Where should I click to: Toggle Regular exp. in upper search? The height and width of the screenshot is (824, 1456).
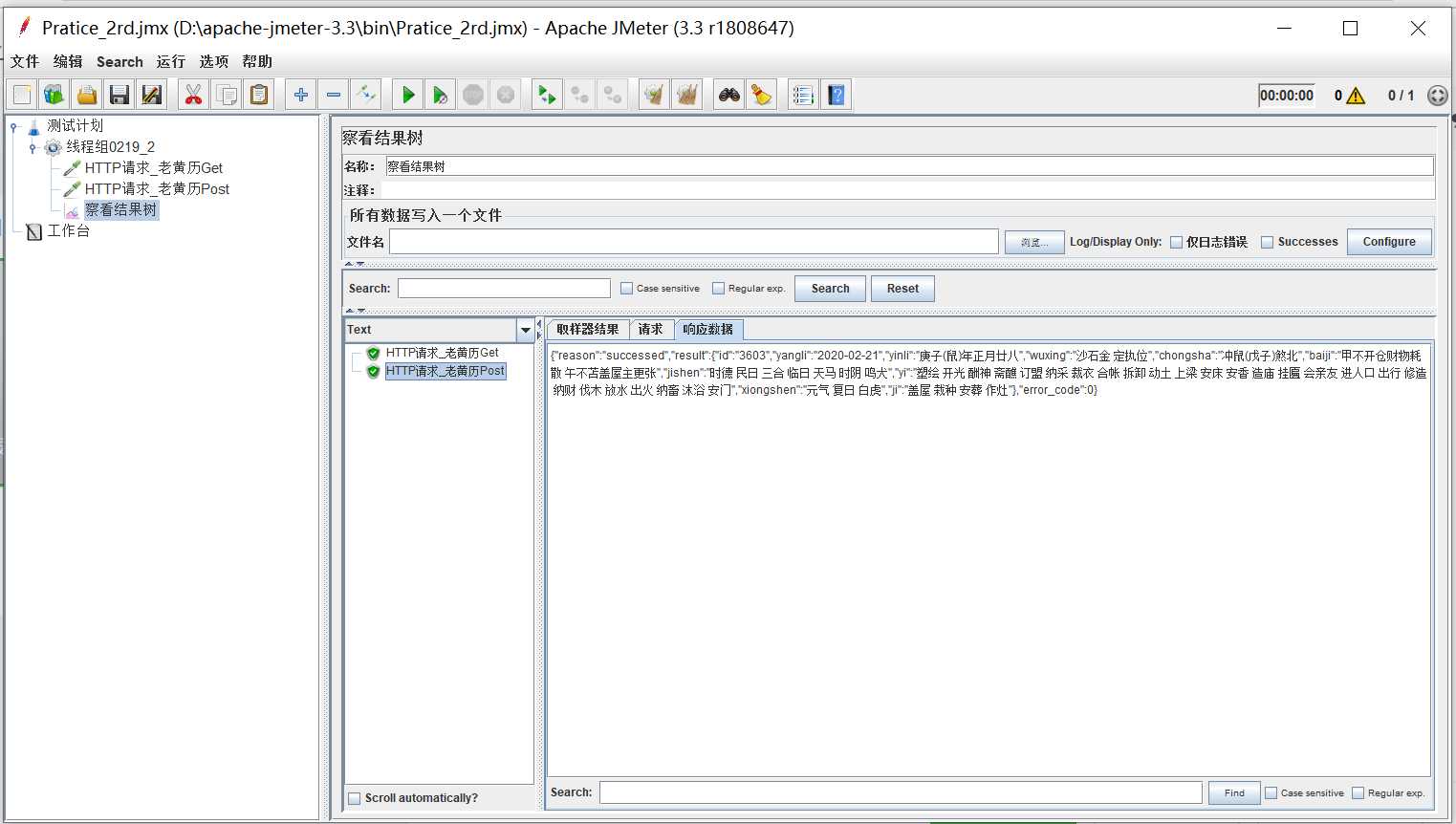(x=718, y=288)
